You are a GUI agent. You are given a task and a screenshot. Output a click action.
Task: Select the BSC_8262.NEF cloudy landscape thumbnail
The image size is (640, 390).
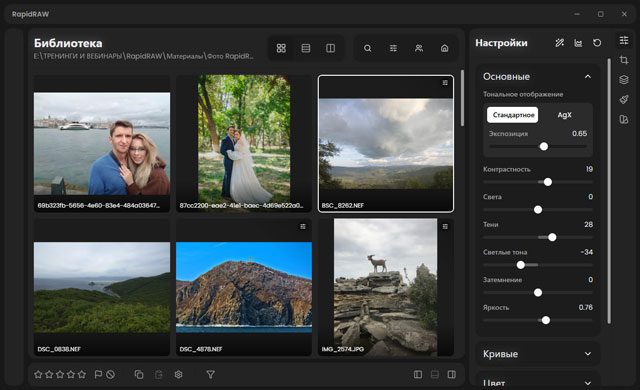[x=386, y=143]
